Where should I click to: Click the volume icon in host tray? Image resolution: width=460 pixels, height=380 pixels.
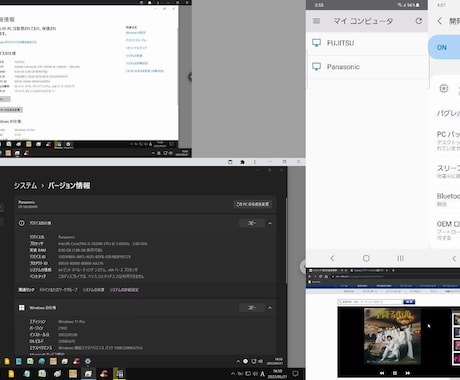(255, 374)
